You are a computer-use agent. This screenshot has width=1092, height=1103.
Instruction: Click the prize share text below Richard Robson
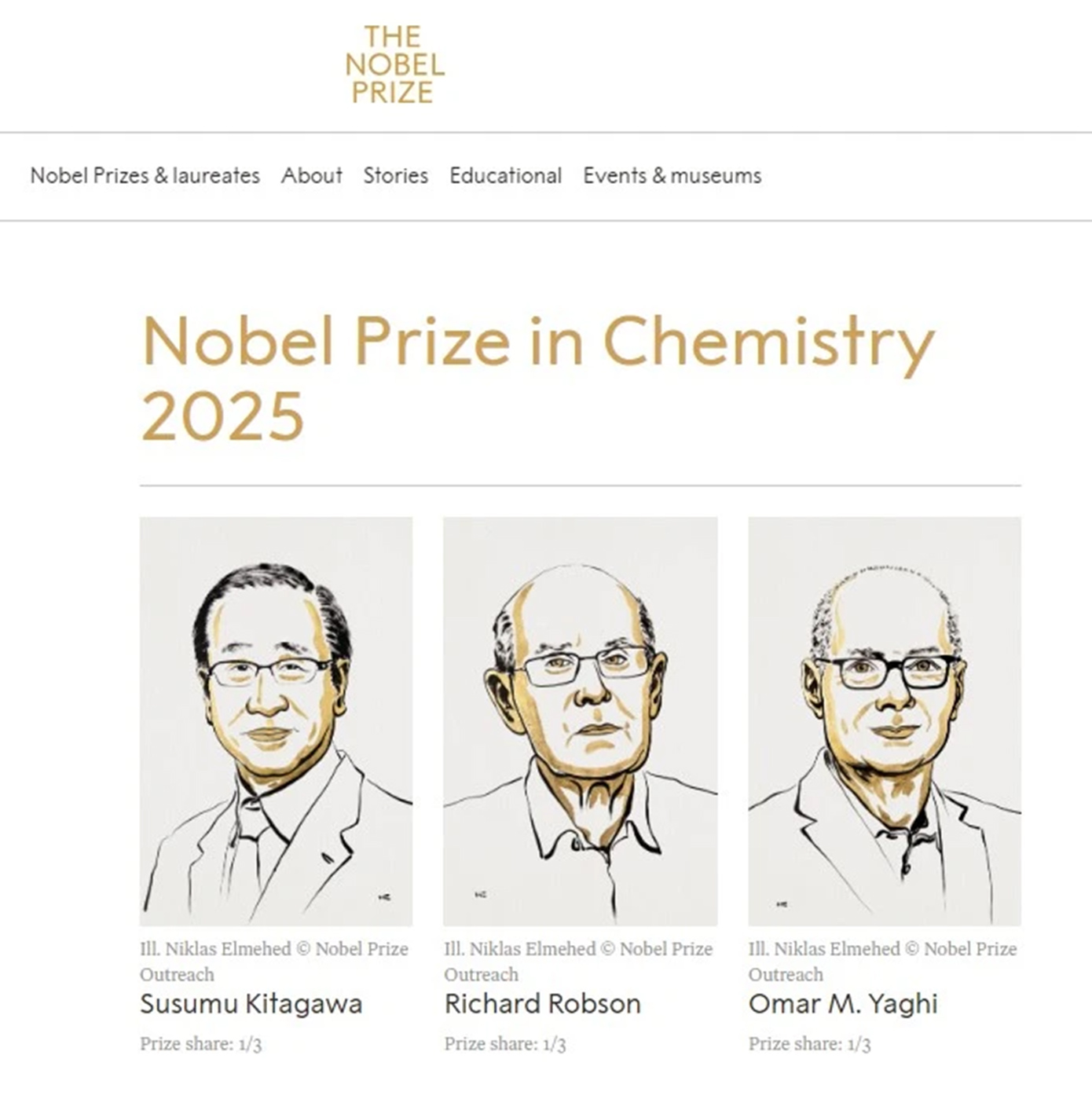(x=504, y=1044)
